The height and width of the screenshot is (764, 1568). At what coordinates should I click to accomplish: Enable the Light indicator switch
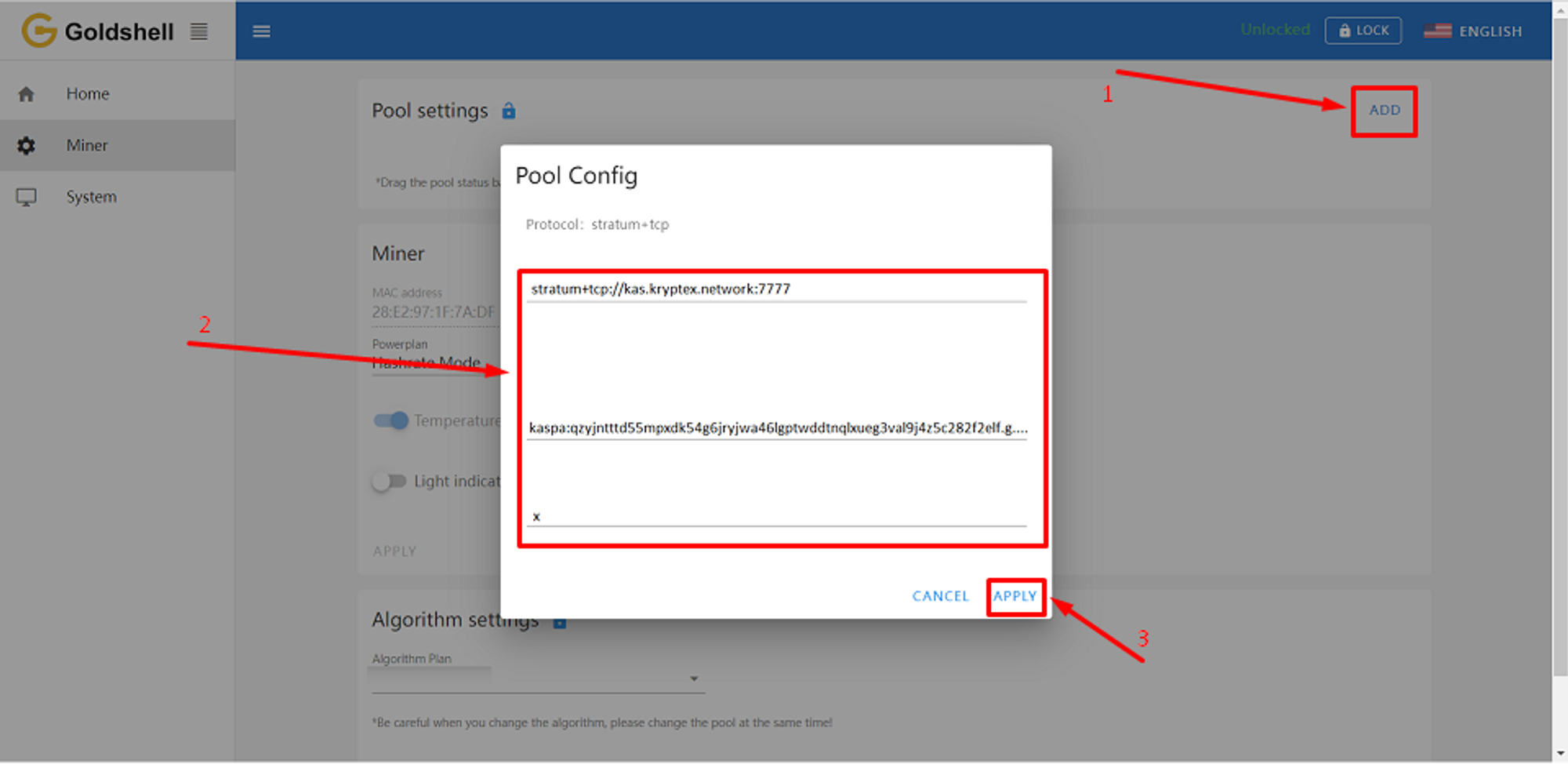(389, 481)
